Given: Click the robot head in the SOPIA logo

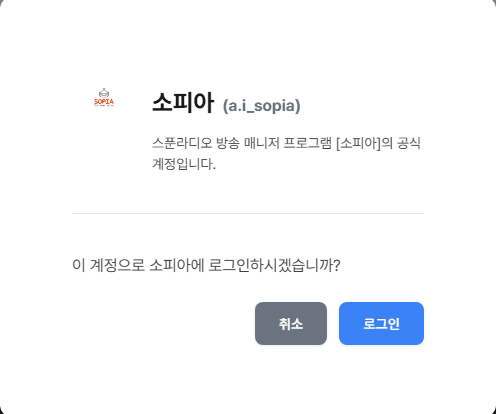Looking at the screenshot, I should point(104,93).
